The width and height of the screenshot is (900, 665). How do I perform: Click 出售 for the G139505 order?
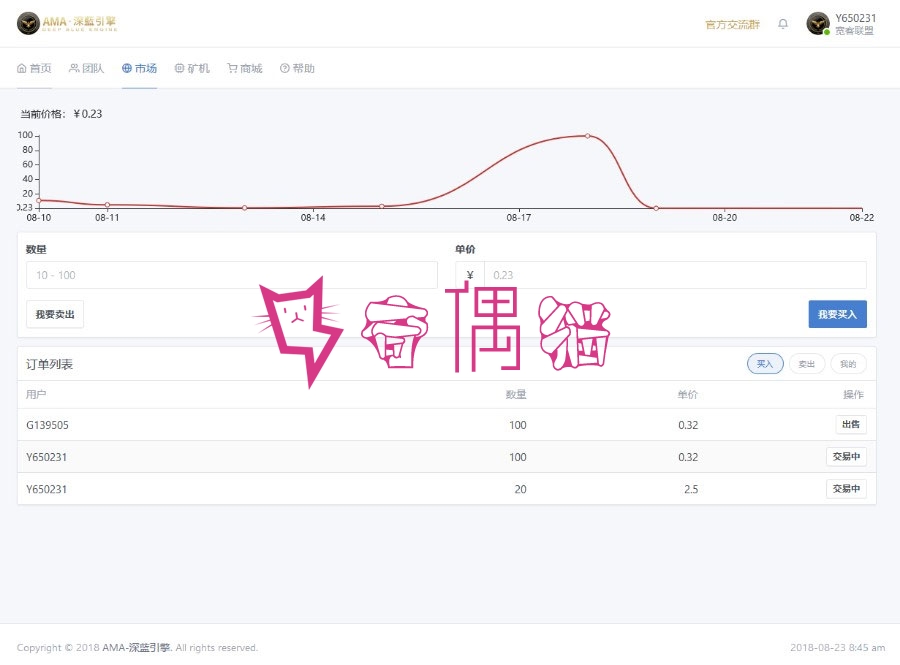pos(851,425)
